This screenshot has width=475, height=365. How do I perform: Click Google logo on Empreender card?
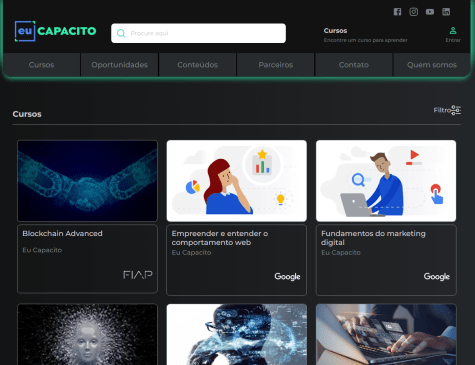pyautogui.click(x=287, y=277)
